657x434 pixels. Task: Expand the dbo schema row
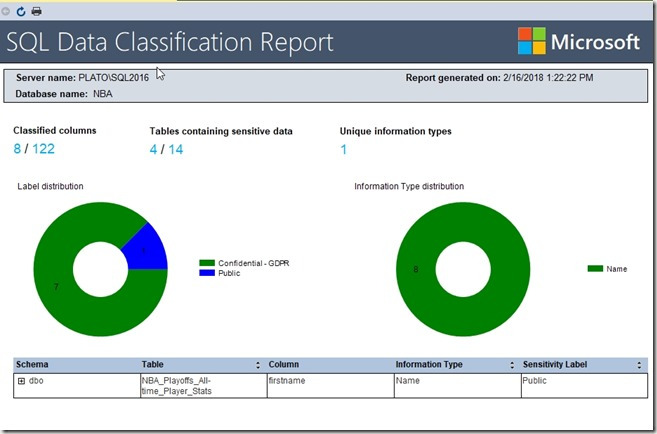point(22,381)
